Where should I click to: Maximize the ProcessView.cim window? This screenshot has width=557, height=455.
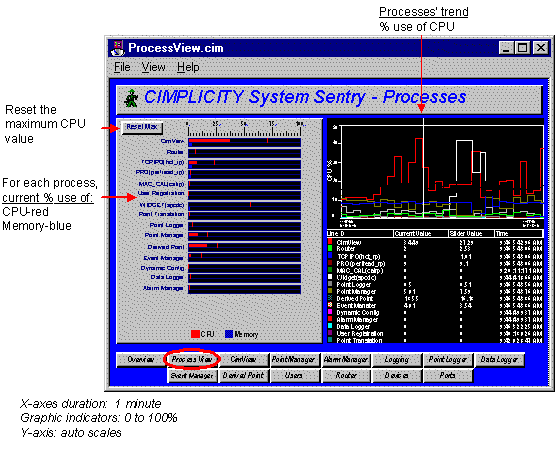(522, 48)
